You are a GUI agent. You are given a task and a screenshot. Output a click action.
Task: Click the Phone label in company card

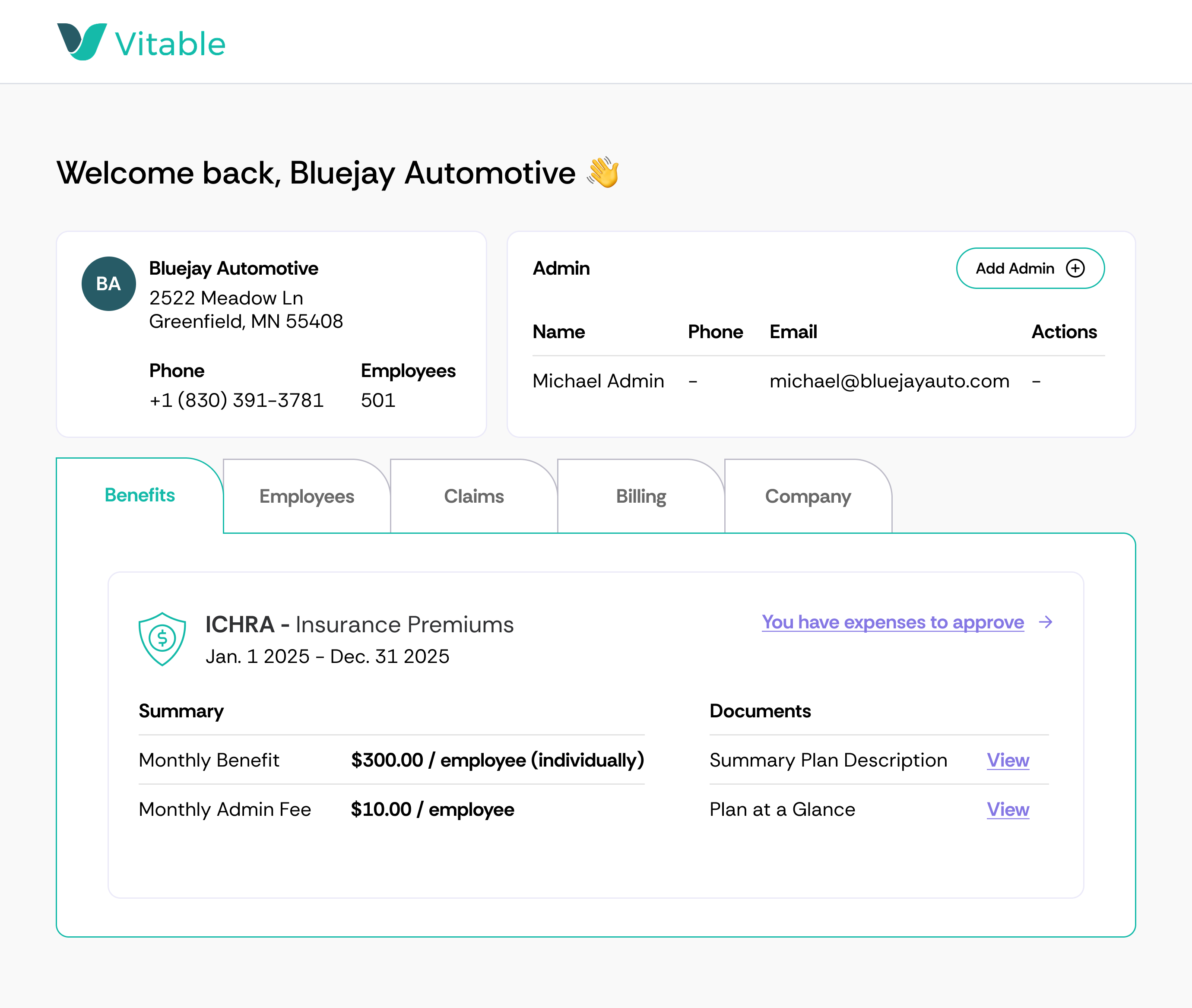177,371
